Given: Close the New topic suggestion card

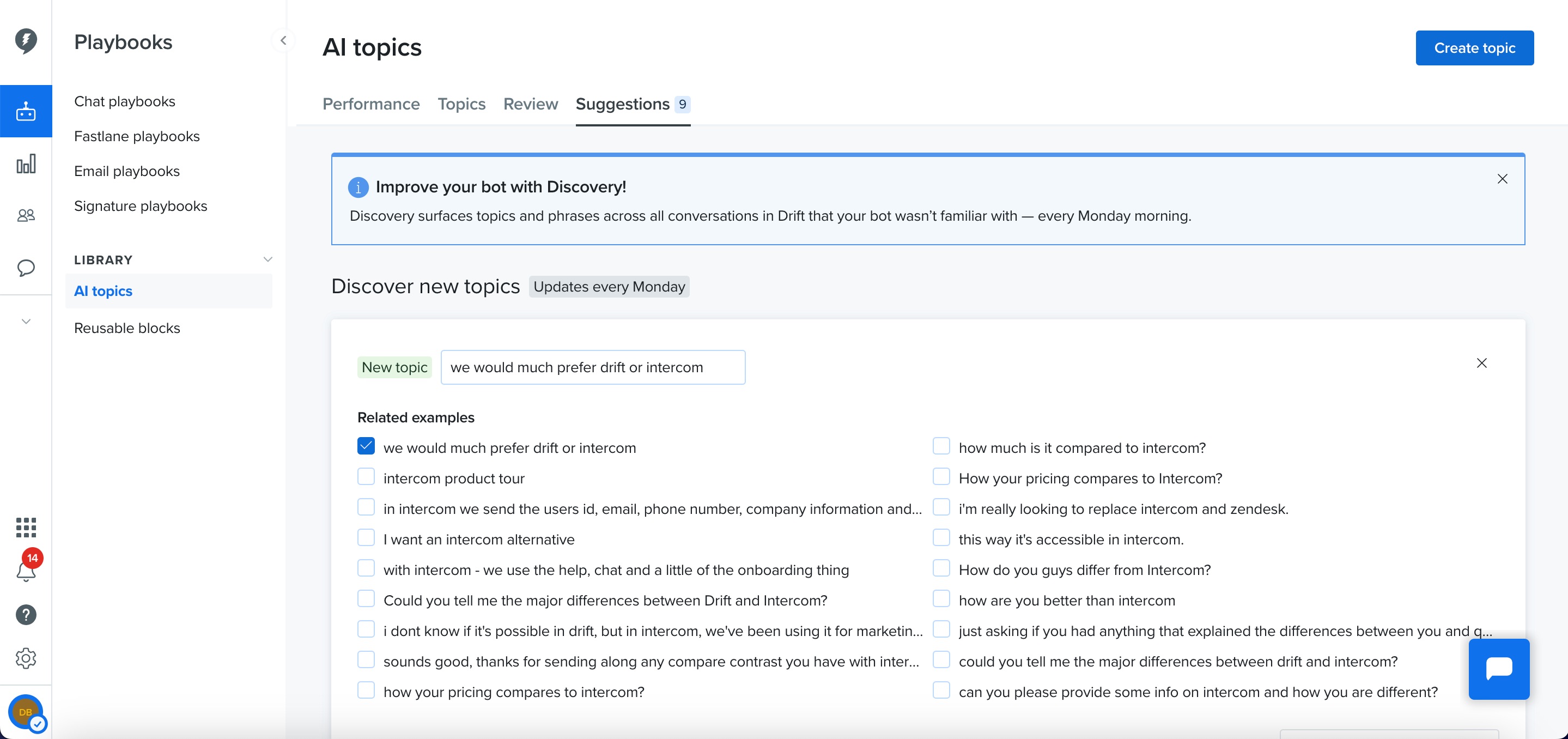Looking at the screenshot, I should (1481, 363).
